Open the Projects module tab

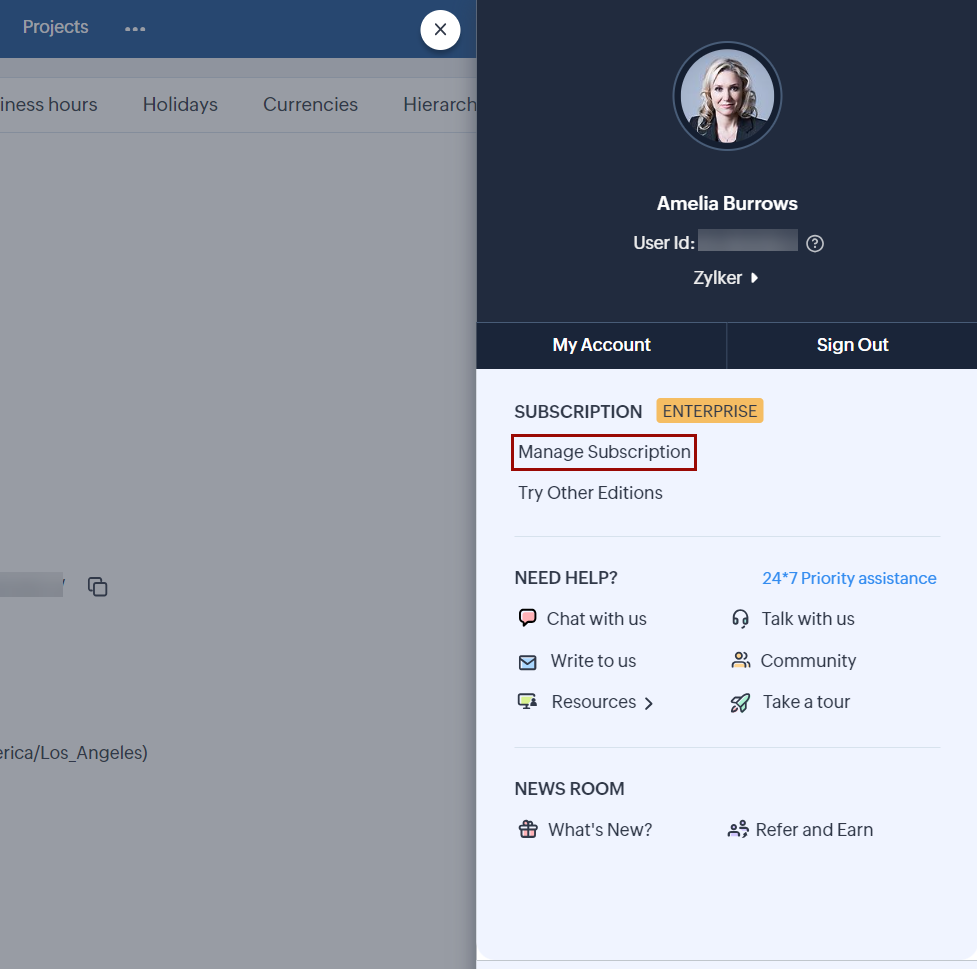click(56, 27)
